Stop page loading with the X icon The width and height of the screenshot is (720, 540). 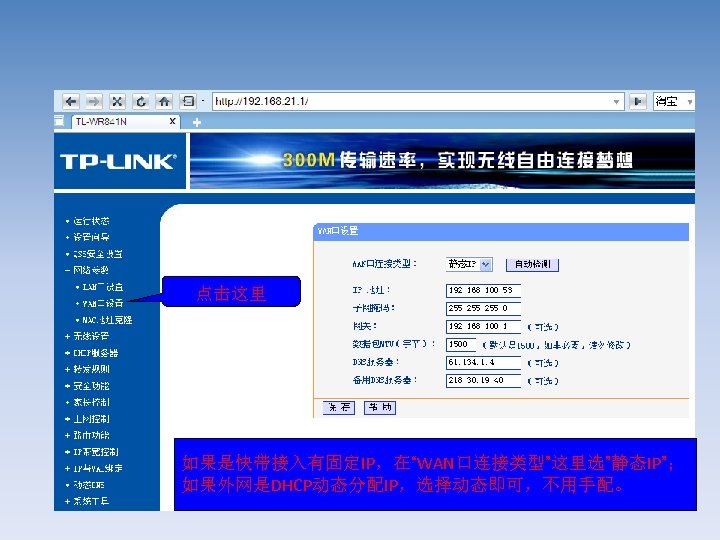click(117, 101)
